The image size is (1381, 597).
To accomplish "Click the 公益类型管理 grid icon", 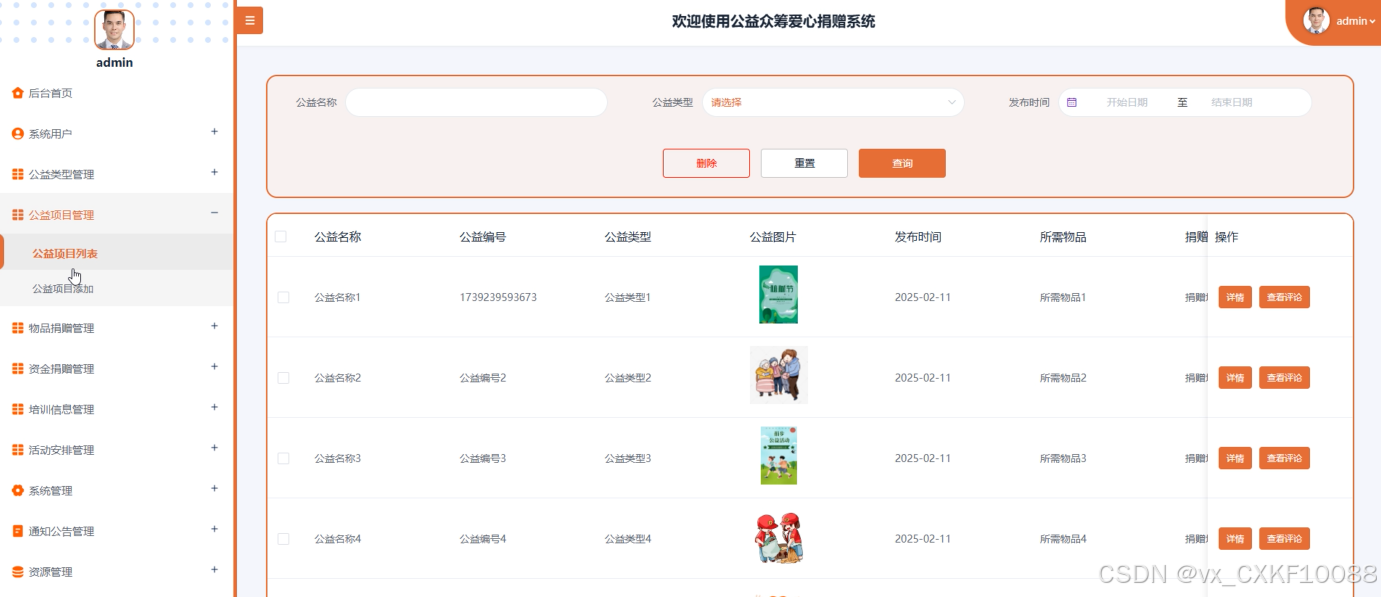I will [17, 174].
